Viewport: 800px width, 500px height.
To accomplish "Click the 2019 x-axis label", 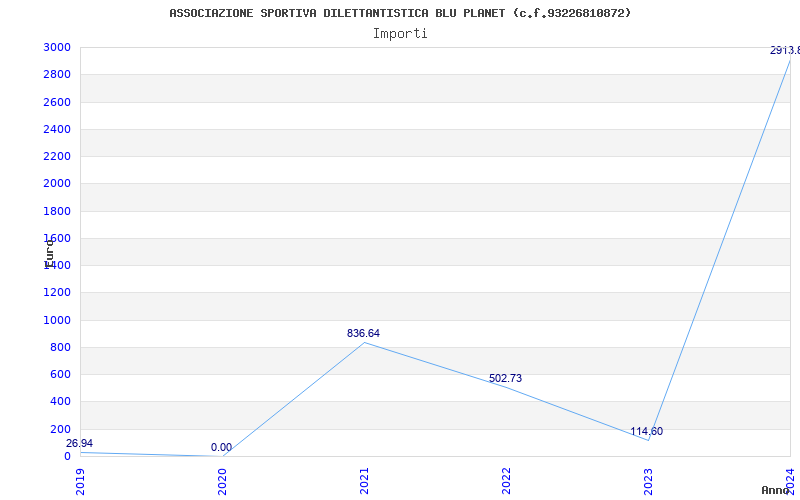I will coord(80,482).
